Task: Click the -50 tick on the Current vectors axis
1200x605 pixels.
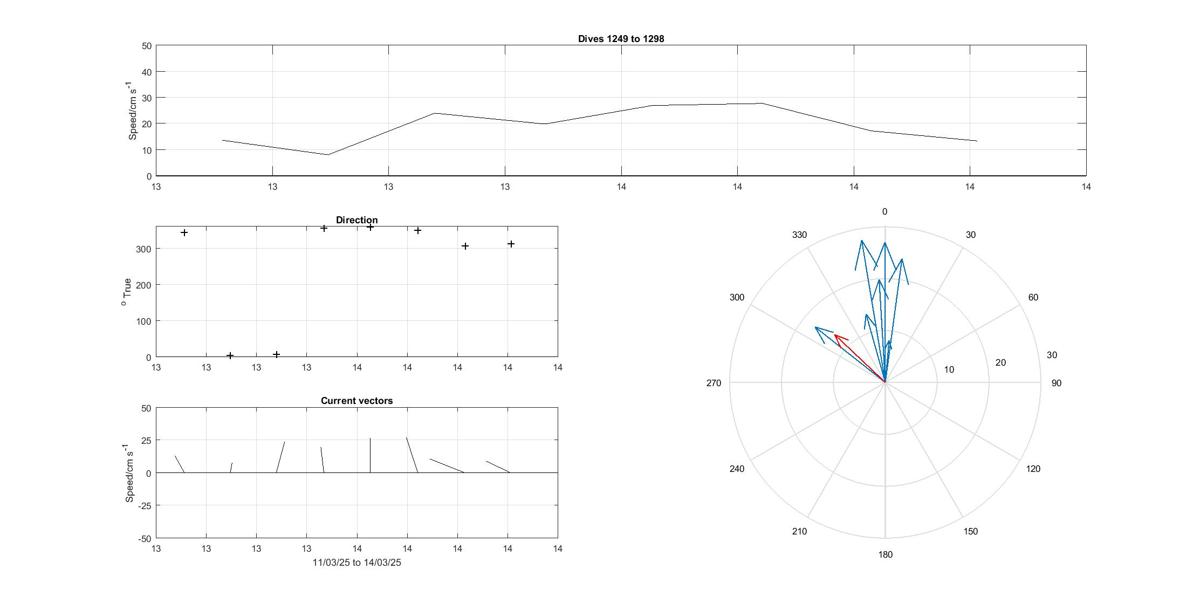Action: click(x=144, y=539)
